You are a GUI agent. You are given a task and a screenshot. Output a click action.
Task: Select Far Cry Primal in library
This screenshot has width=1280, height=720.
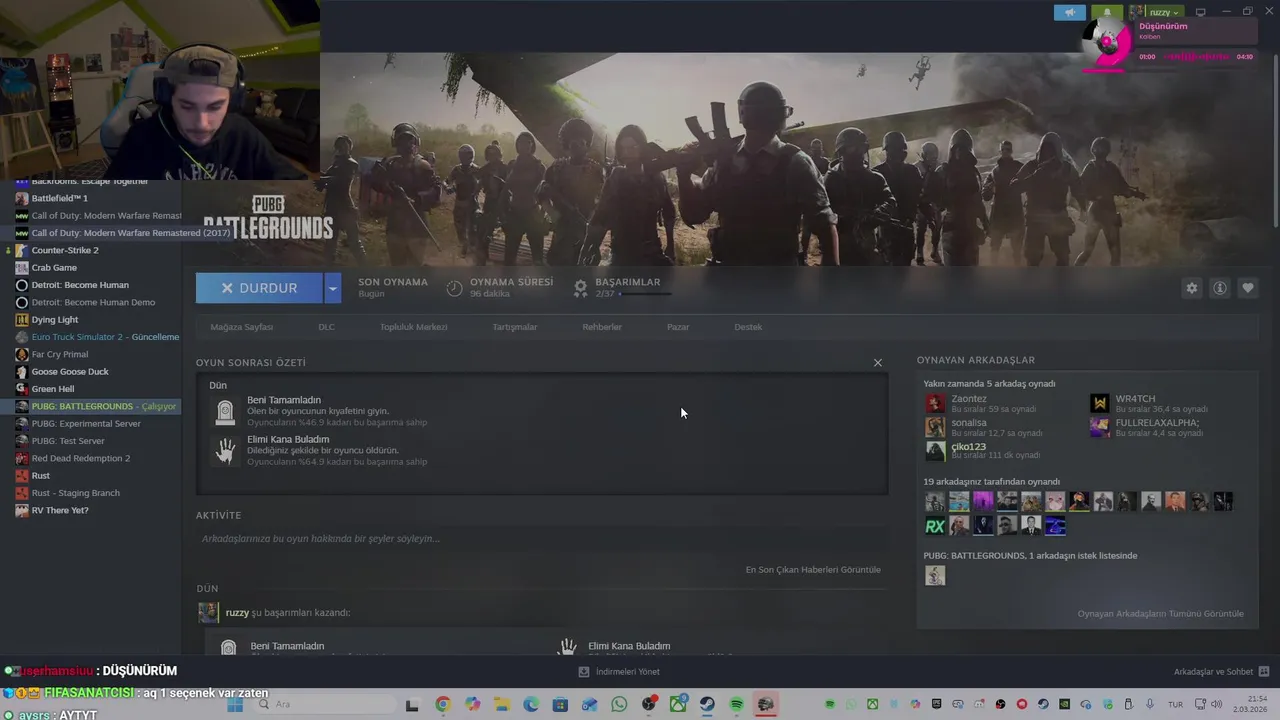point(59,354)
